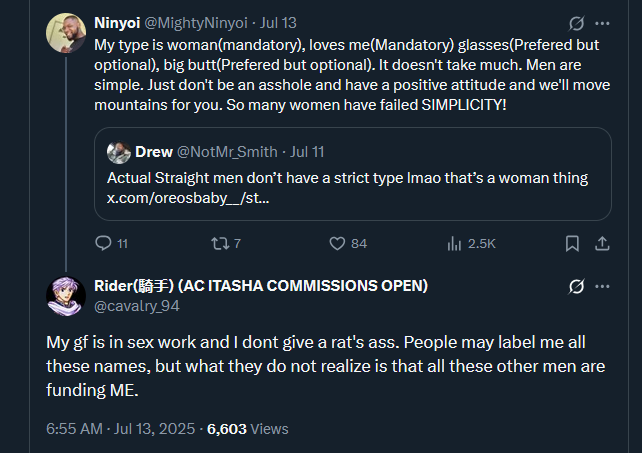Share Ninyoi's tweet
642x453 pixels.
pyautogui.click(x=602, y=243)
